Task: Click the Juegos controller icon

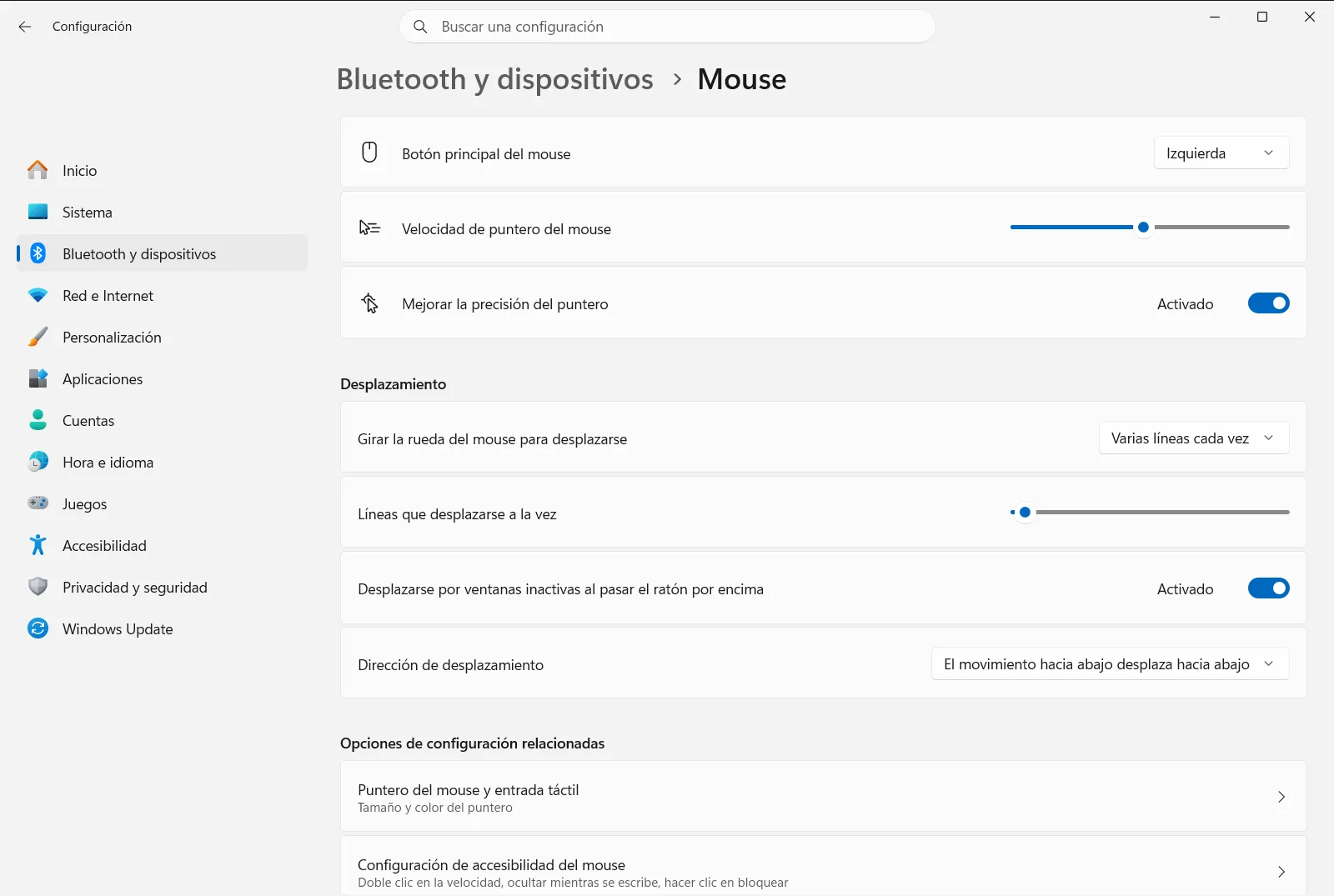Action: coord(38,503)
